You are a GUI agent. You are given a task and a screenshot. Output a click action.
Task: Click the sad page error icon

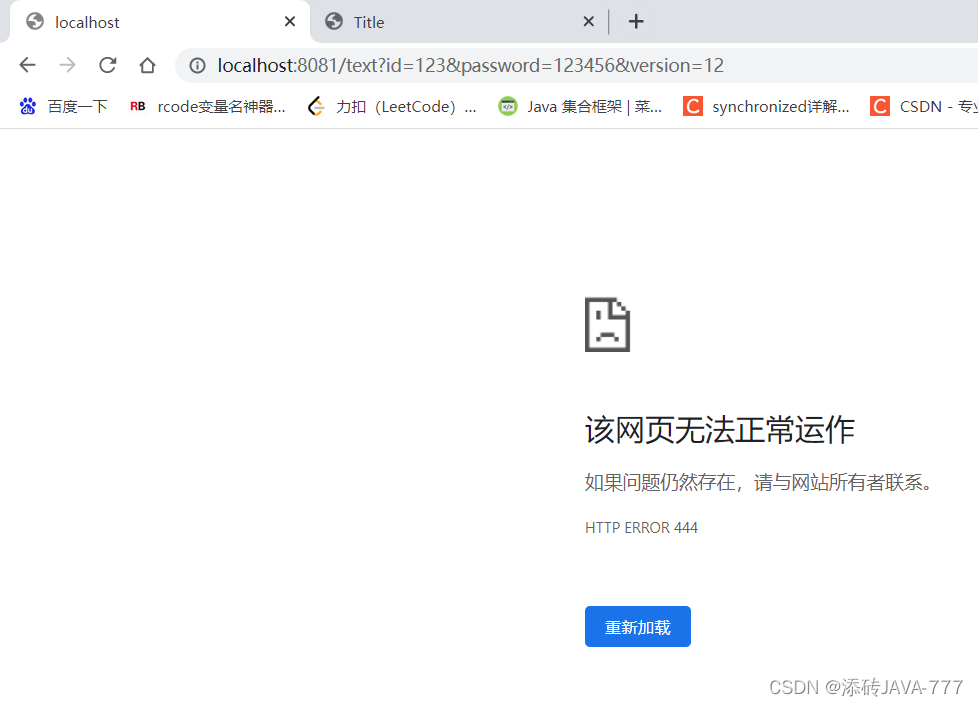(x=607, y=325)
